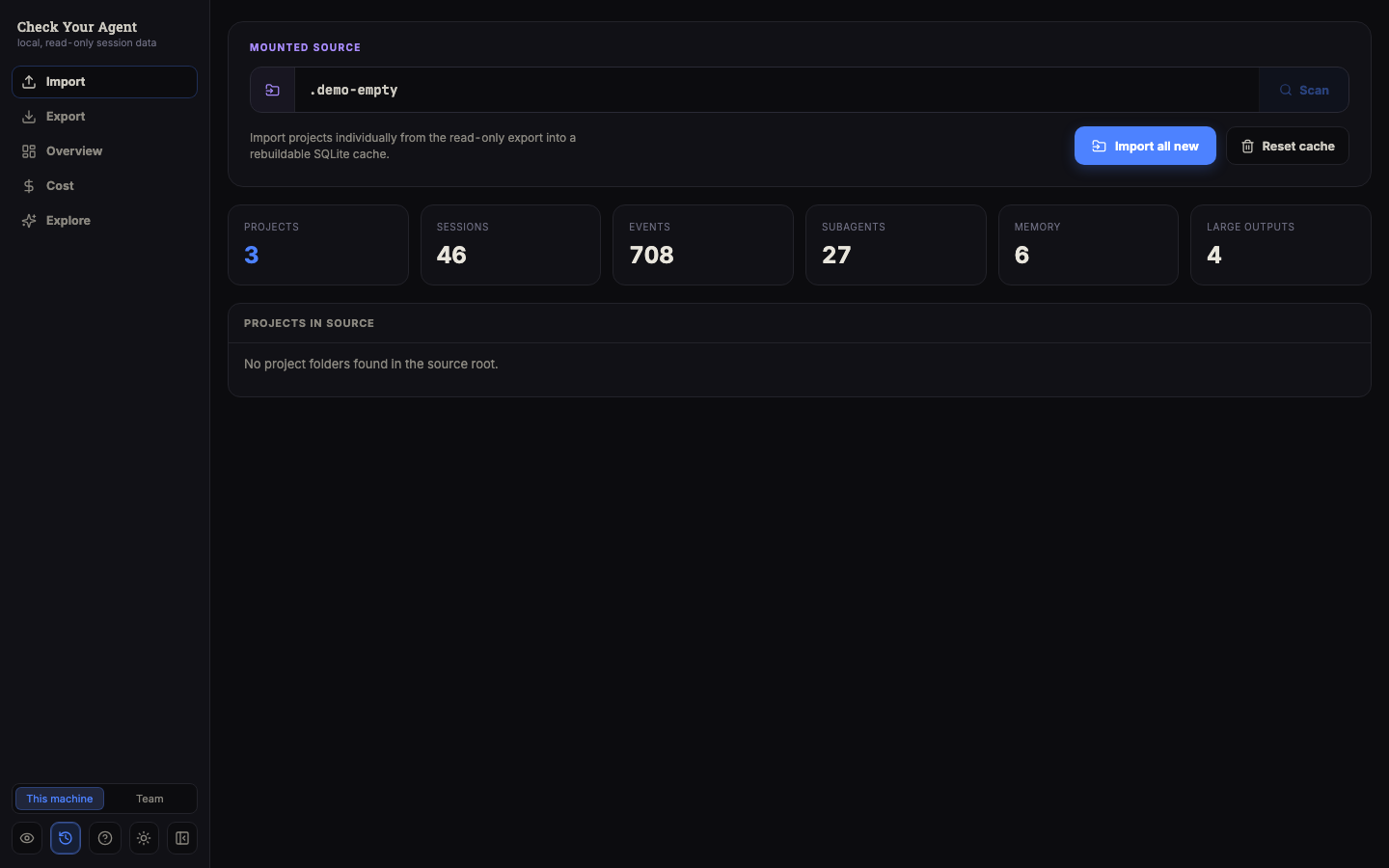The height and width of the screenshot is (868, 1389).
Task: Open the Export page in sidebar
Action: tap(104, 117)
